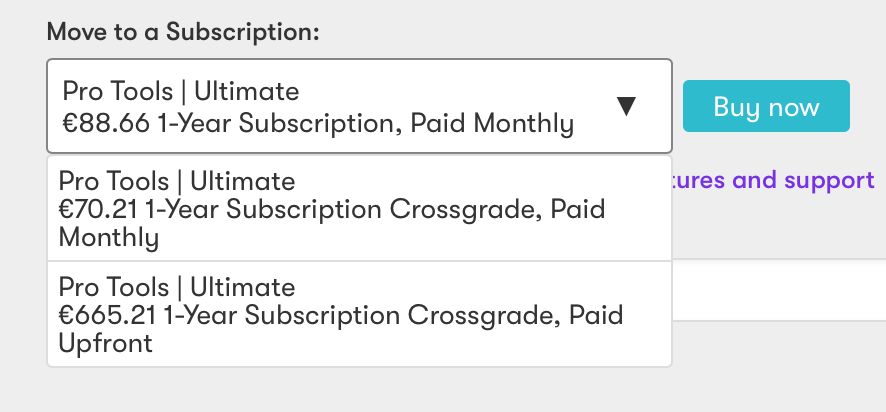886x412 pixels.
Task: Click the €70.21 price text
Action: coord(98,210)
